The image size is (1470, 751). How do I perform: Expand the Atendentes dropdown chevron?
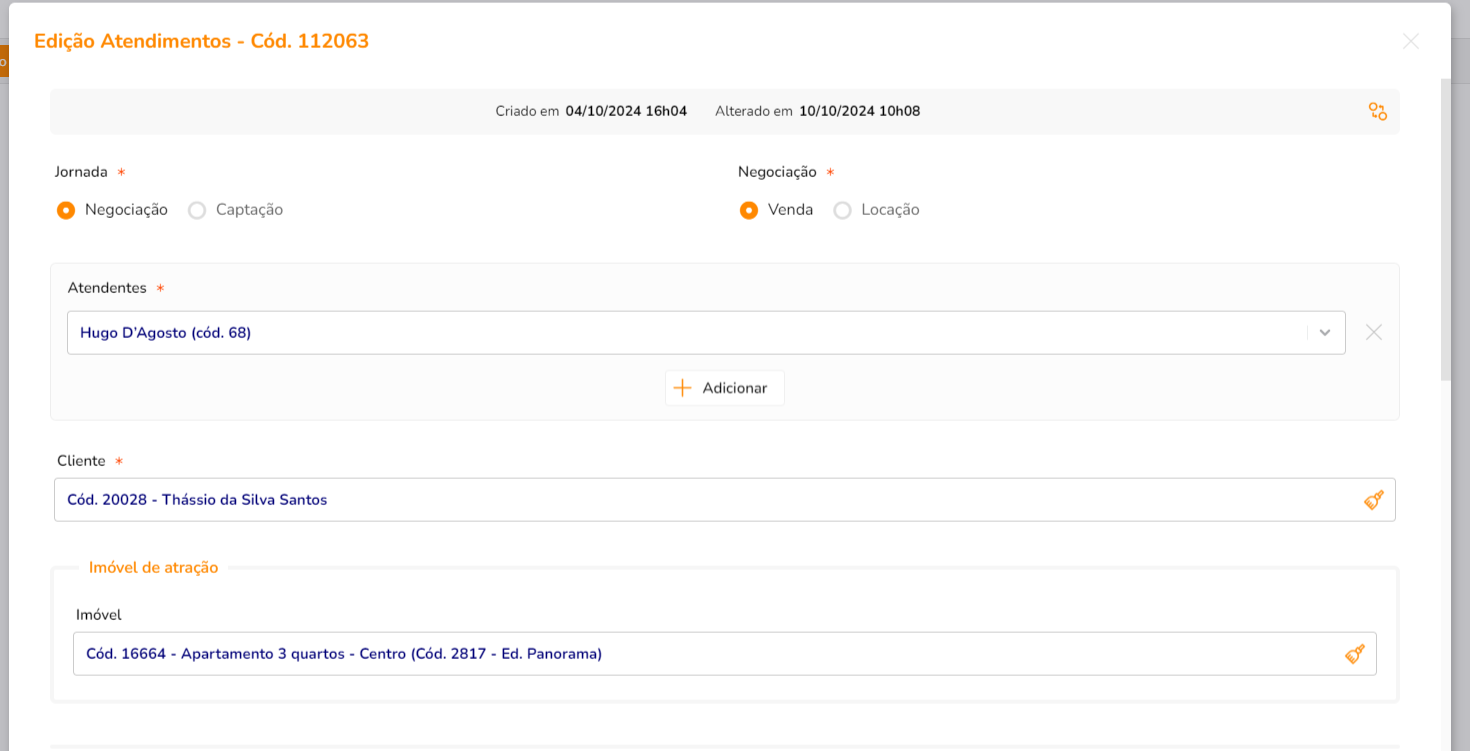click(1325, 333)
